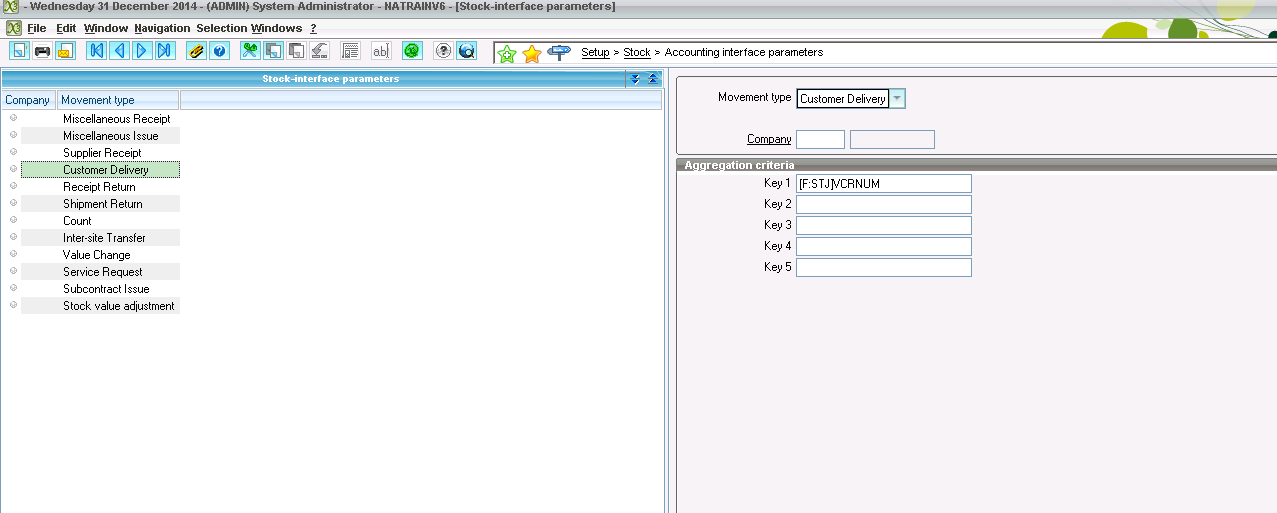This screenshot has width=1277, height=513.
Task: Click the Movement type column header
Action: [118, 100]
